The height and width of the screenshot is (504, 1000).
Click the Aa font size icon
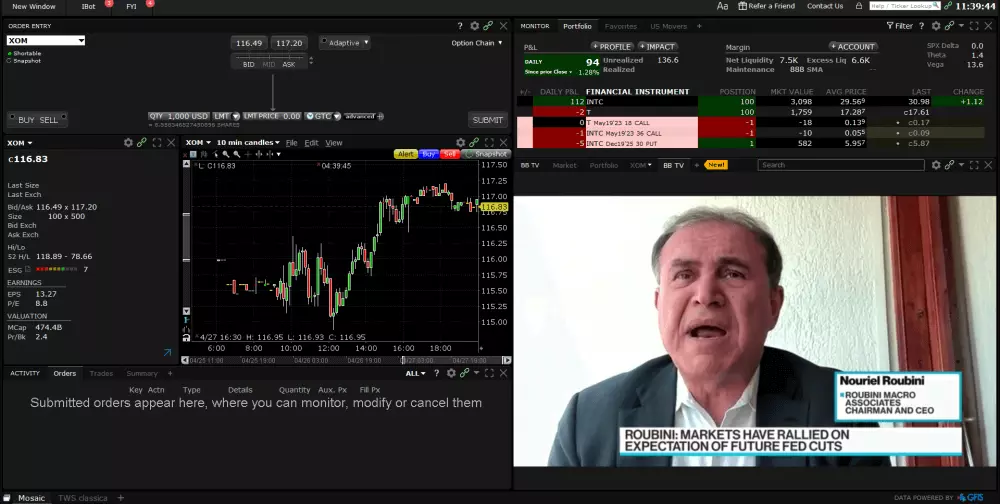click(x=722, y=6)
